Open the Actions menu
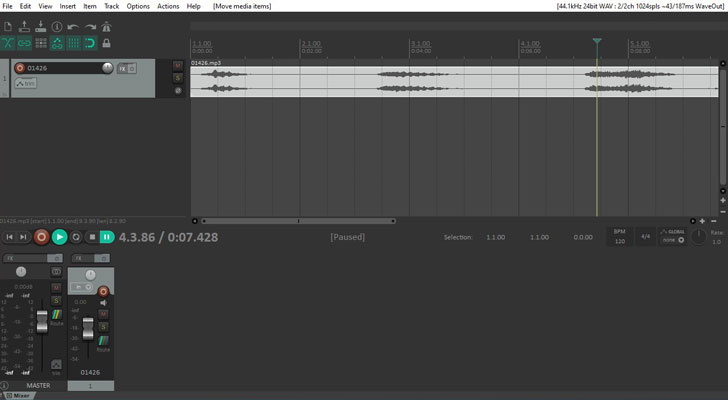728x400 pixels. coord(167,6)
